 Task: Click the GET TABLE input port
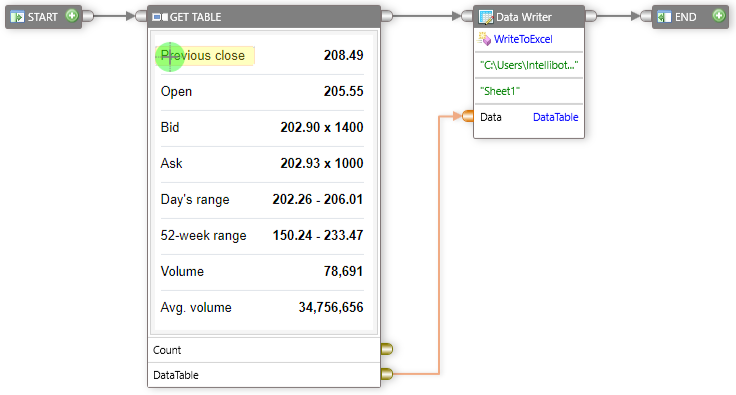pyautogui.click(x=141, y=16)
